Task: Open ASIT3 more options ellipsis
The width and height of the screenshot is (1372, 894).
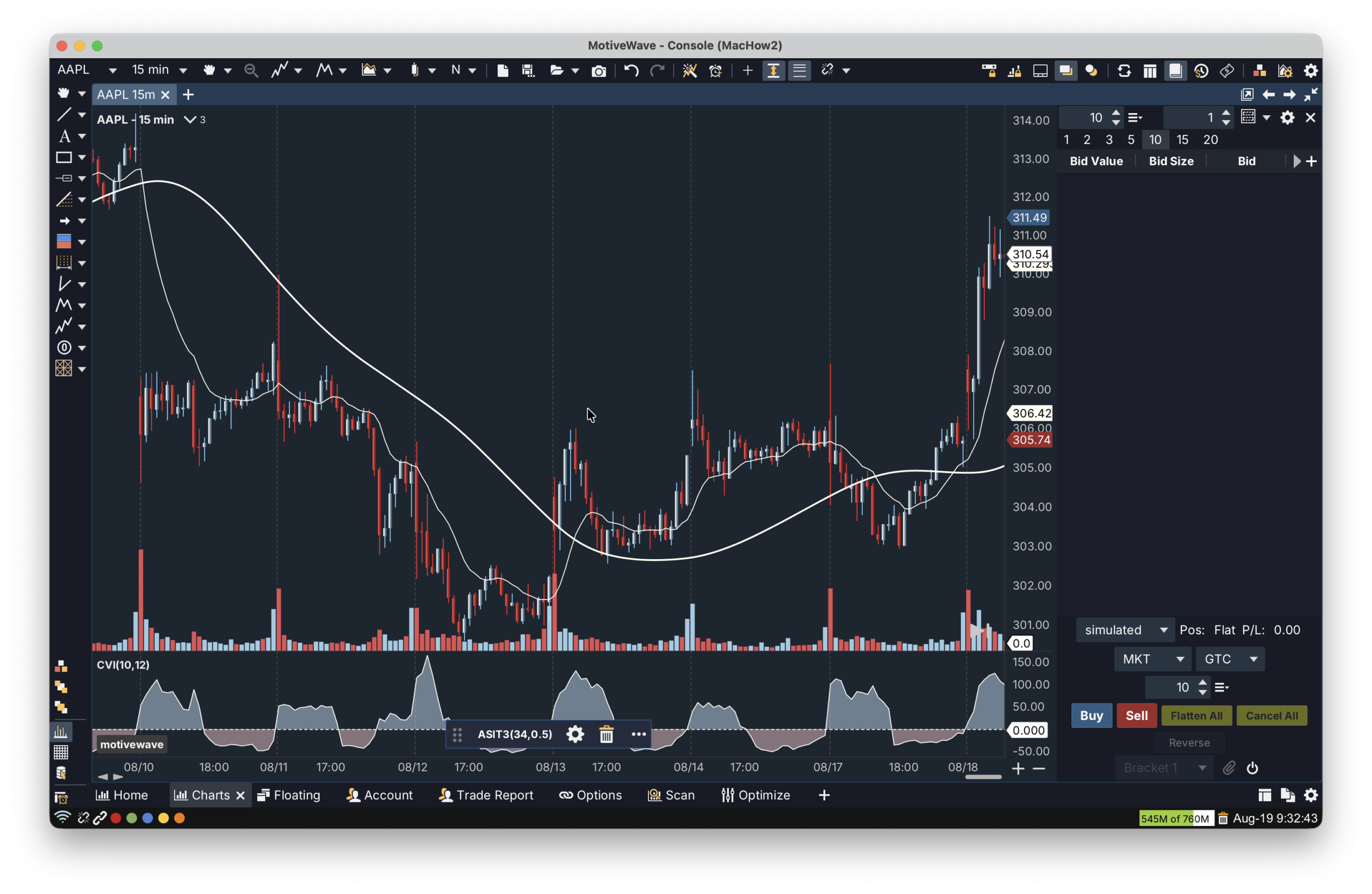Action: click(x=638, y=734)
